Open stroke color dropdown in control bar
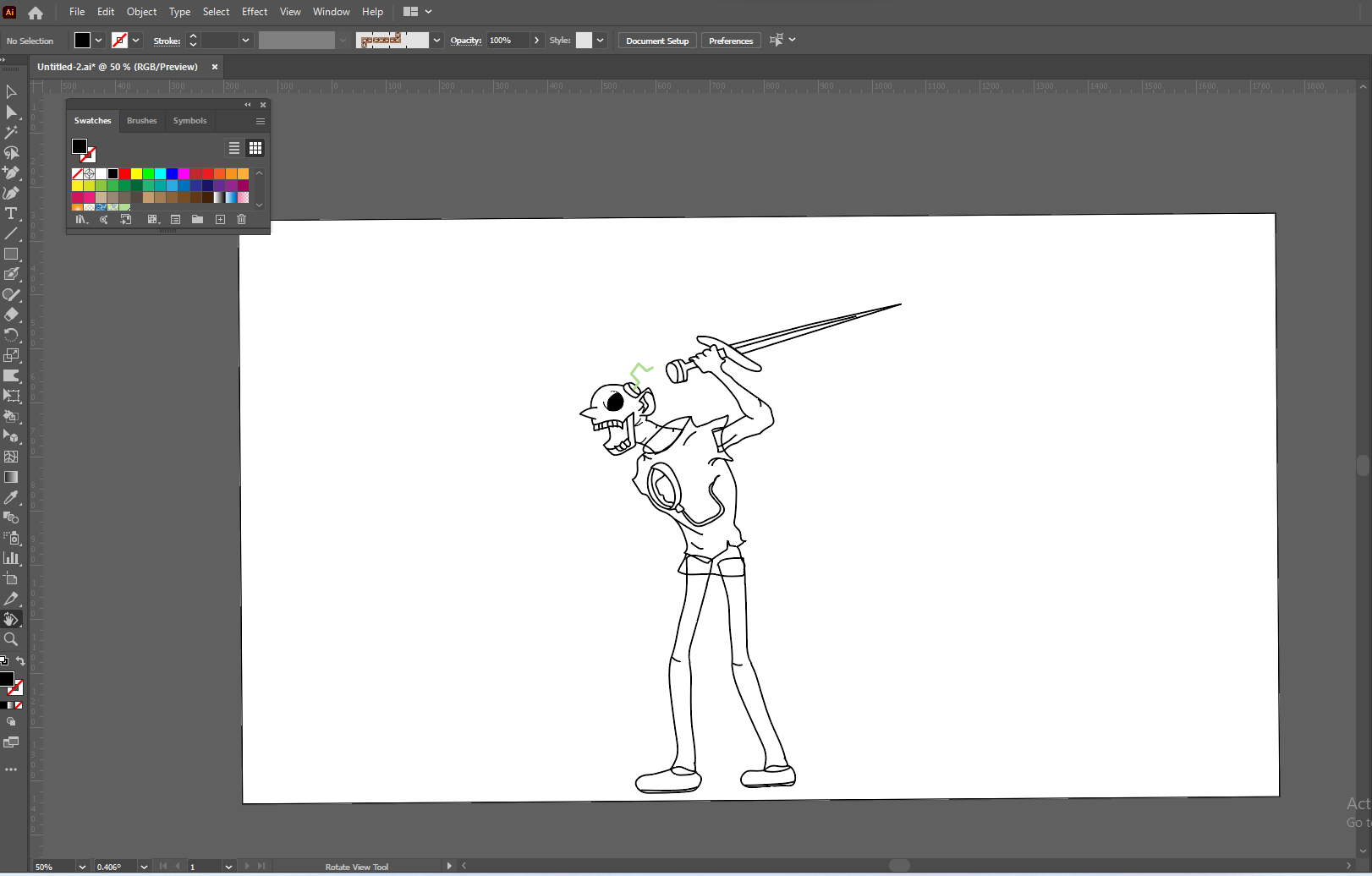Viewport: 1372px width, 876px height. pos(136,40)
